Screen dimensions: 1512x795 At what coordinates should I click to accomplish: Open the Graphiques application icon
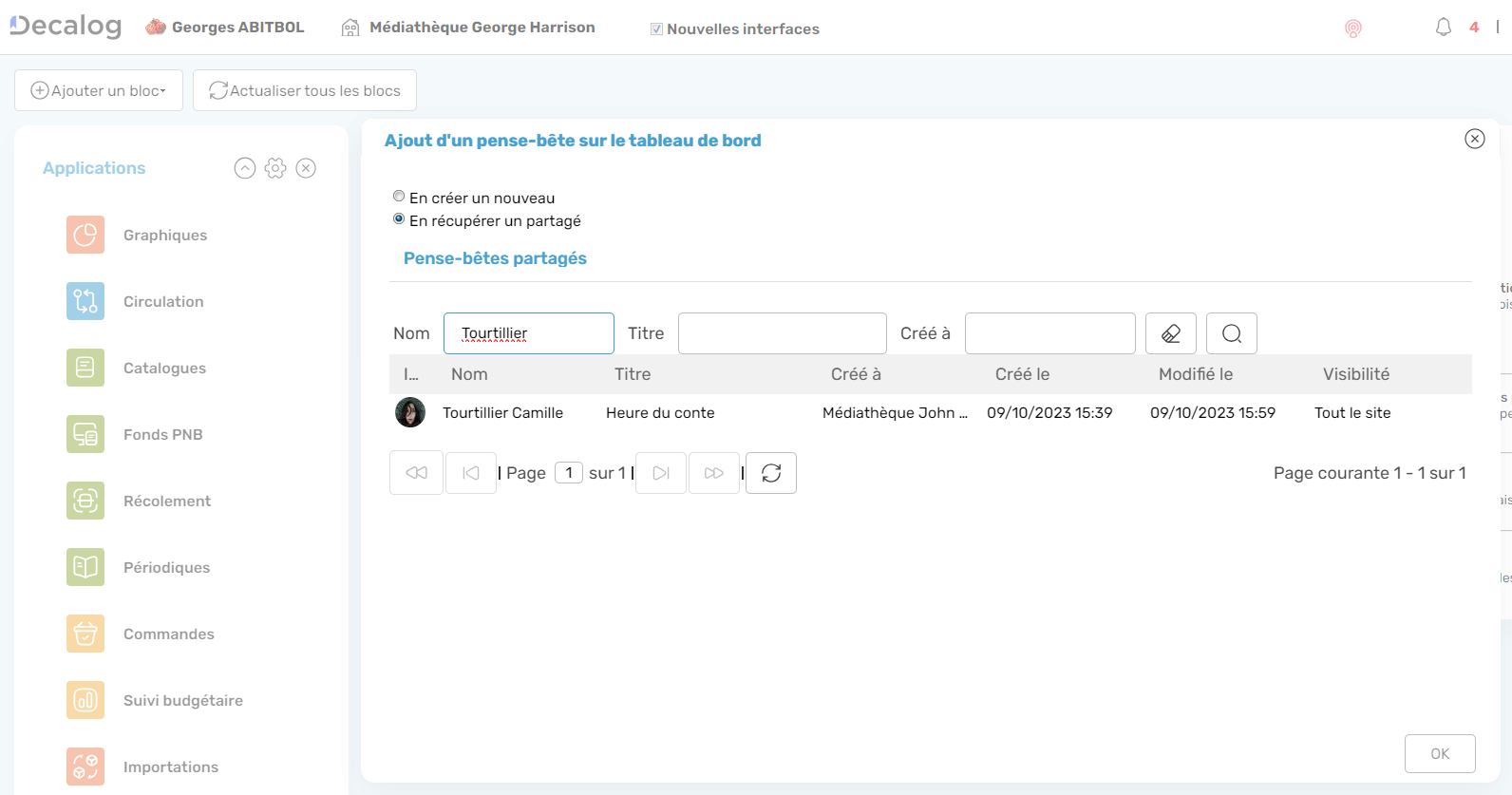click(85, 235)
